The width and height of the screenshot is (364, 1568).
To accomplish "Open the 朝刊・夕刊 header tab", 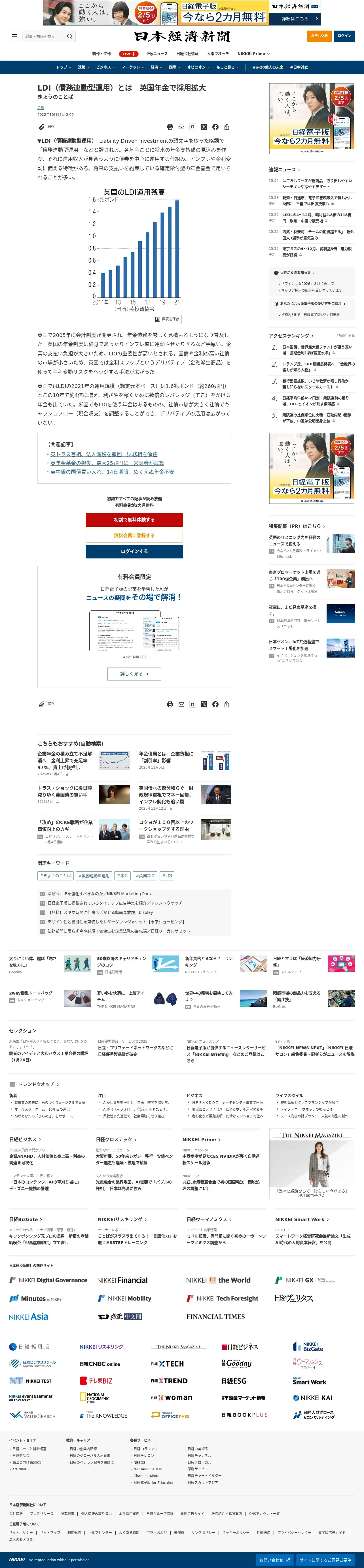I will click(102, 54).
